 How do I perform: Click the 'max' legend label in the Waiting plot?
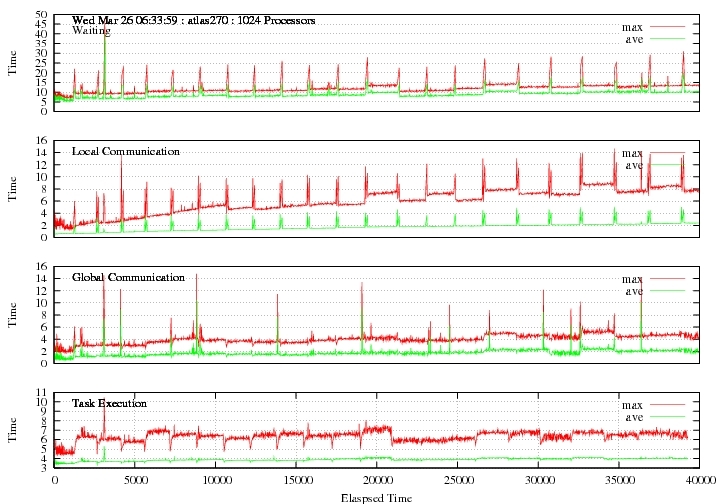point(632,28)
